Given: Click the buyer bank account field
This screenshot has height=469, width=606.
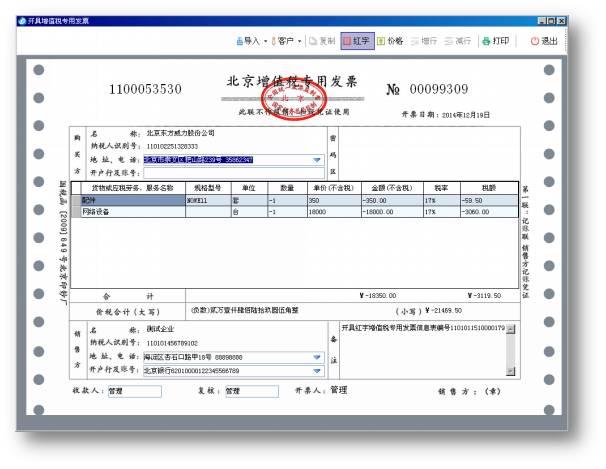Looking at the screenshot, I should click(234, 173).
